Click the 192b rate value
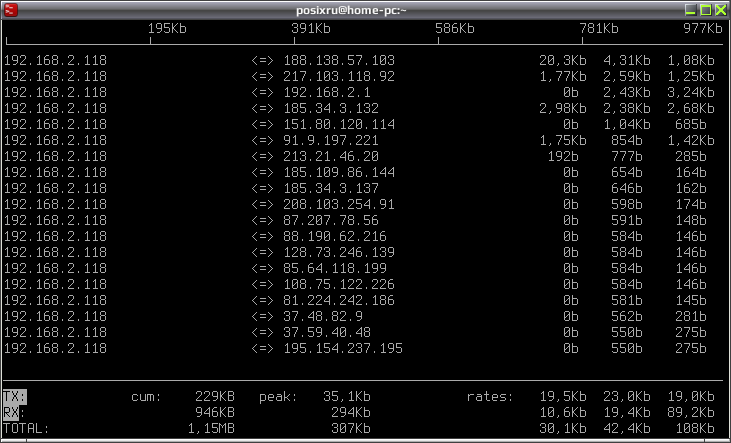The image size is (731, 443). click(563, 156)
